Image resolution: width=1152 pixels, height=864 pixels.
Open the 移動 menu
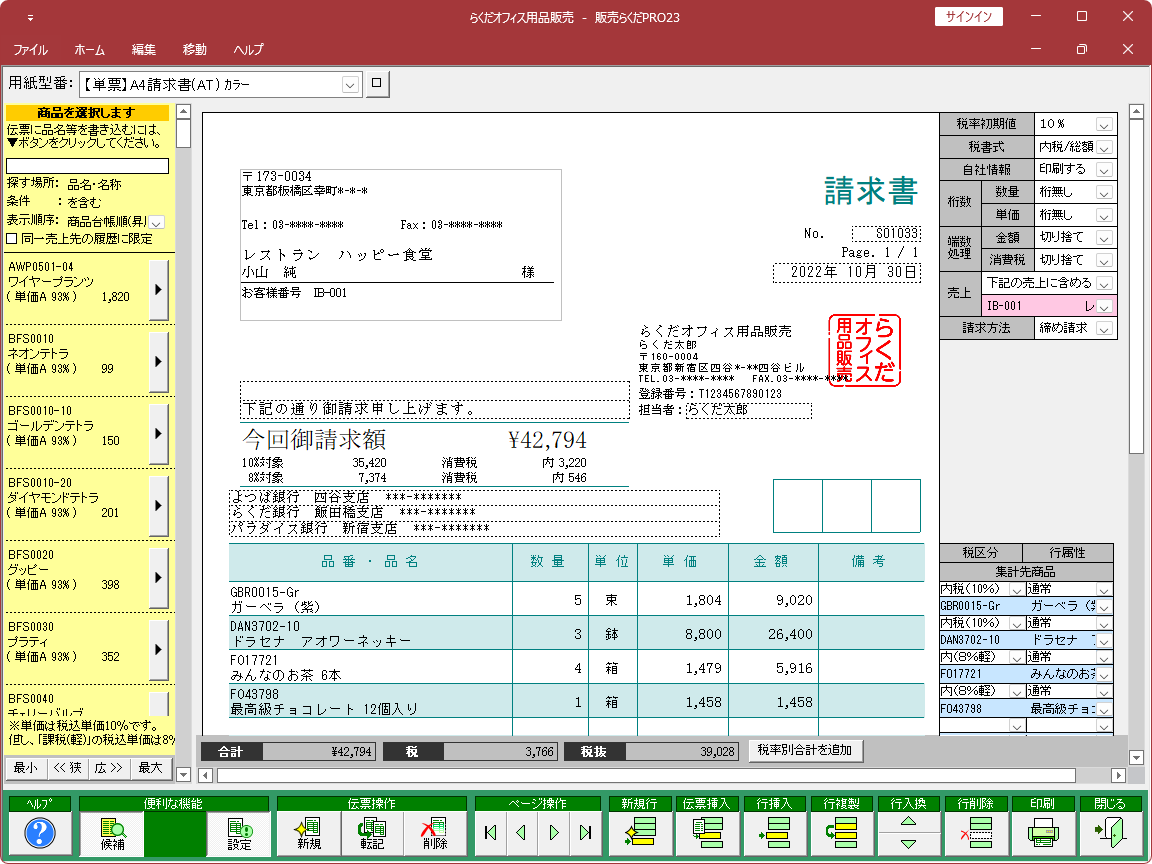click(x=195, y=50)
